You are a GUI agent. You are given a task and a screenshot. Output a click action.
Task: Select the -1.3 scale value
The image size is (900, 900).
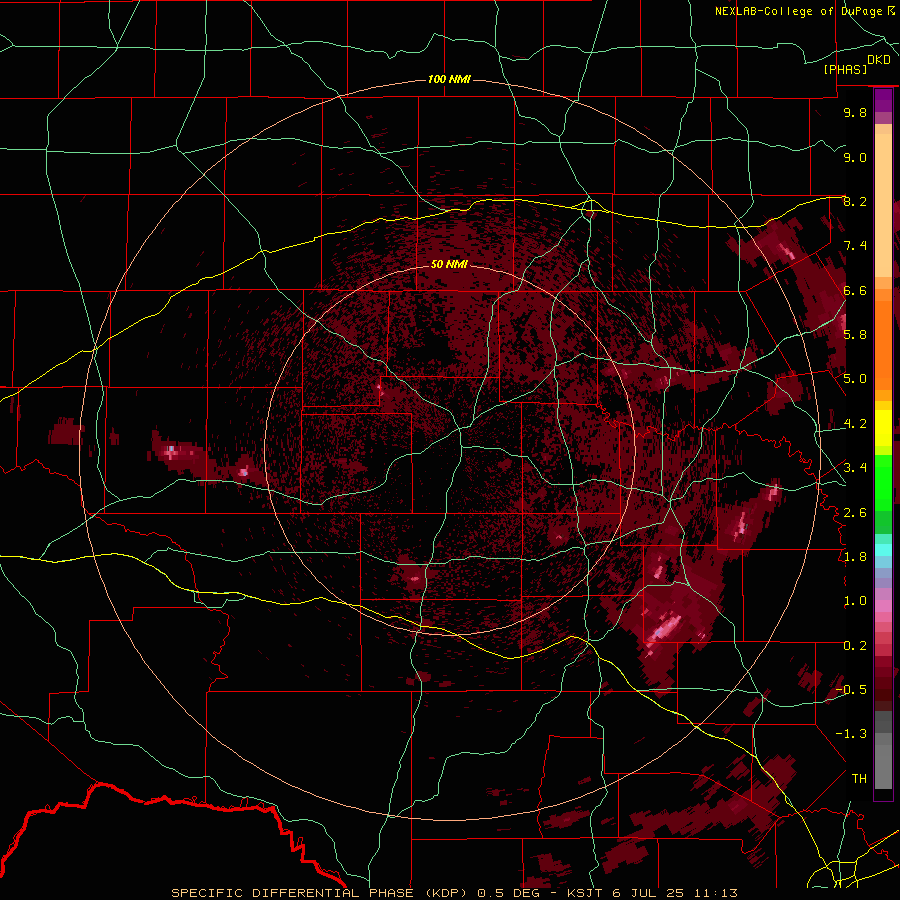851,734
